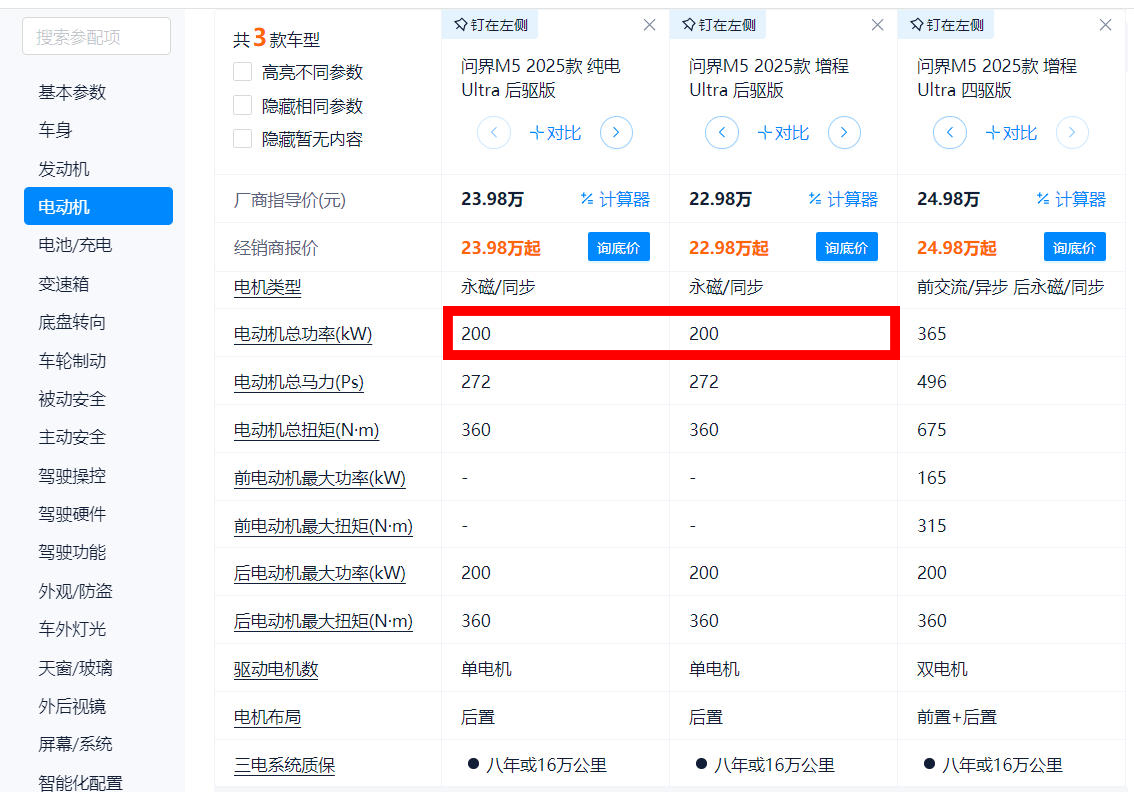Go to 发动机 section
The width and height of the screenshot is (1134, 792).
pos(64,169)
